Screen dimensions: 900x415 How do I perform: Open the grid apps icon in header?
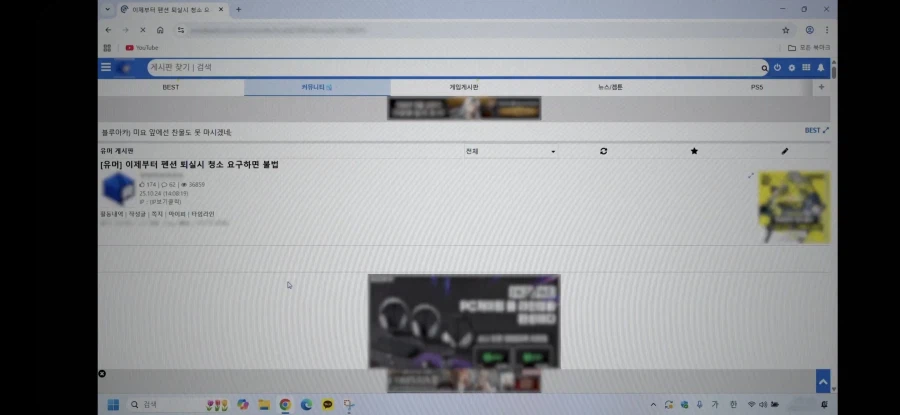tap(806, 67)
